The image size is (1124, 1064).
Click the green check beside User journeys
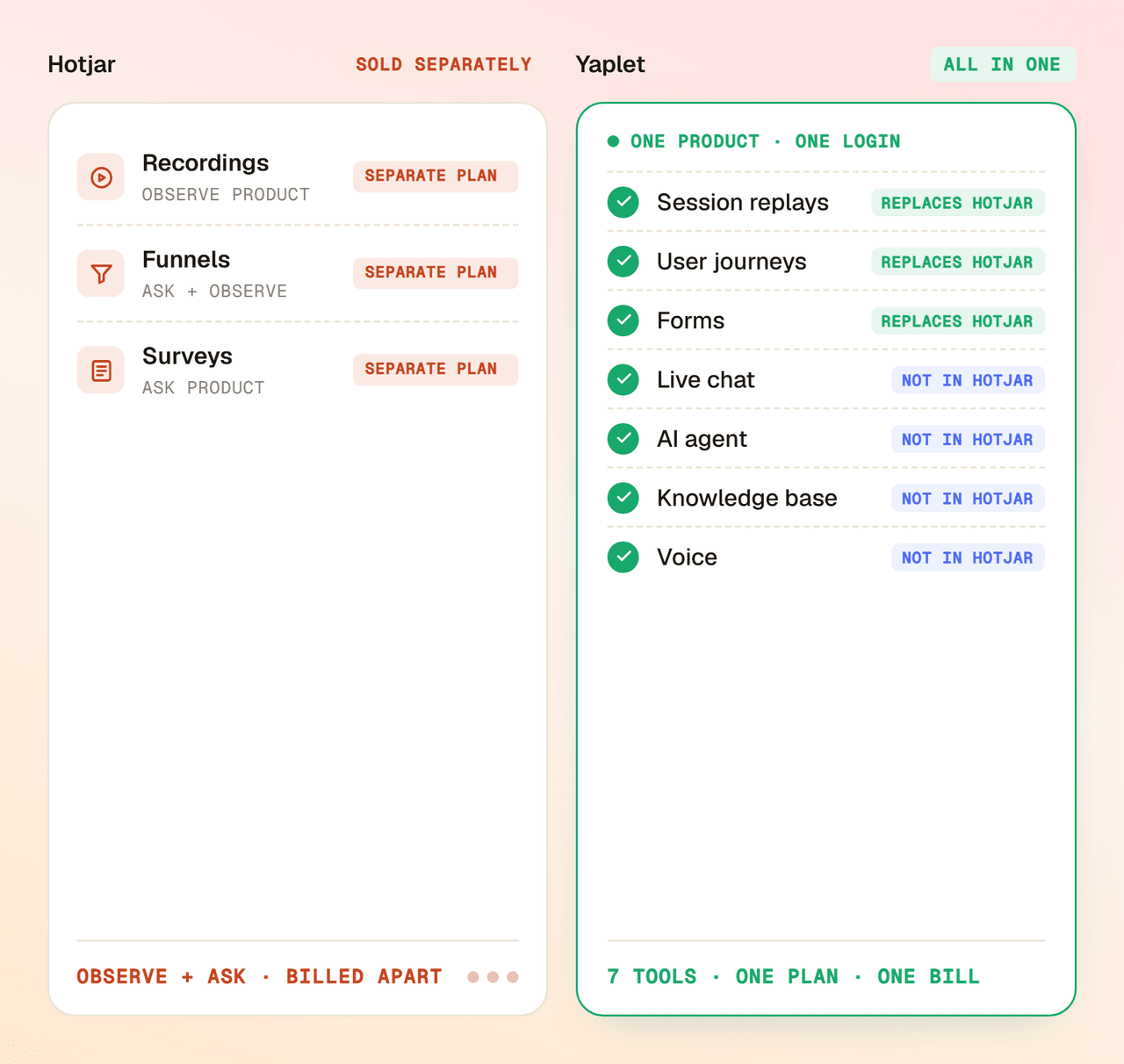623,262
